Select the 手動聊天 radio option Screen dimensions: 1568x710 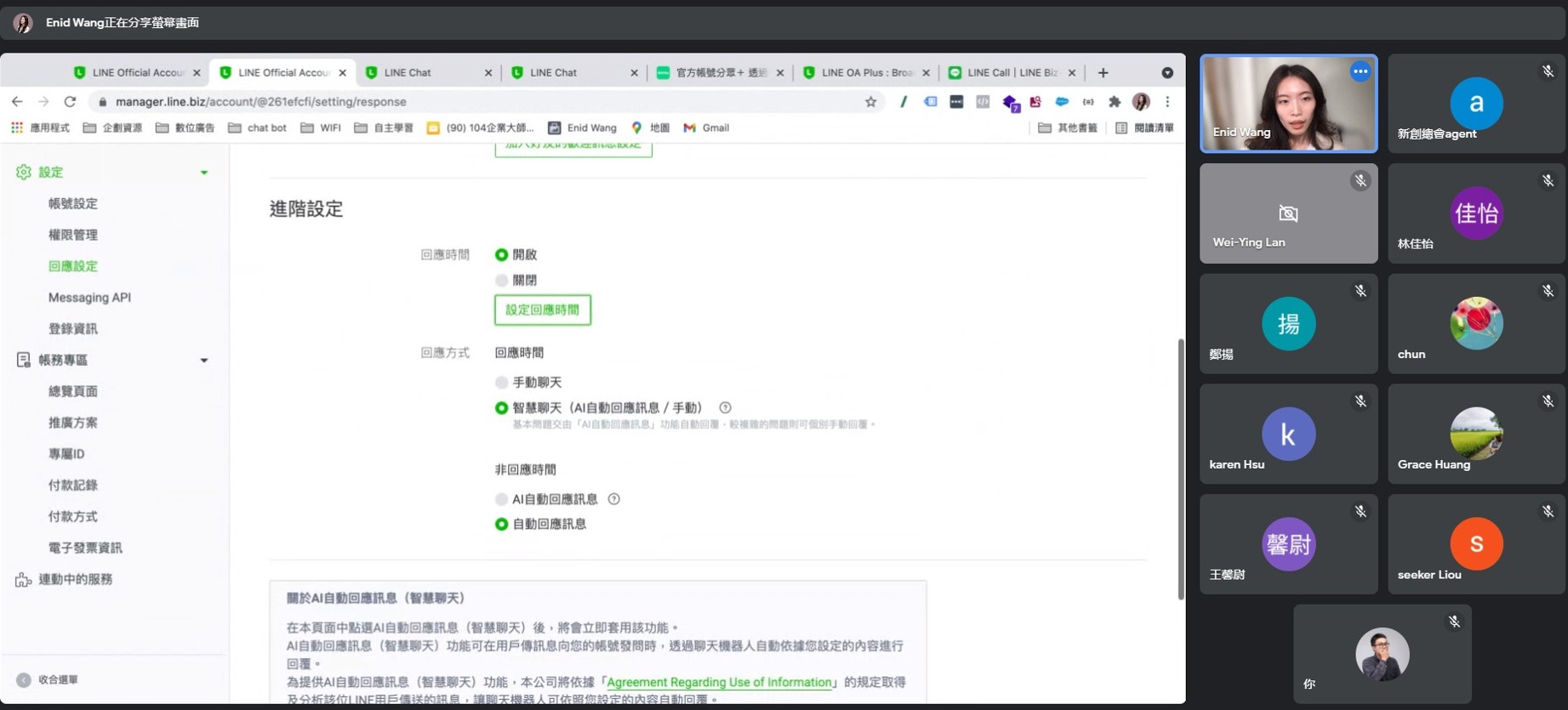(502, 383)
